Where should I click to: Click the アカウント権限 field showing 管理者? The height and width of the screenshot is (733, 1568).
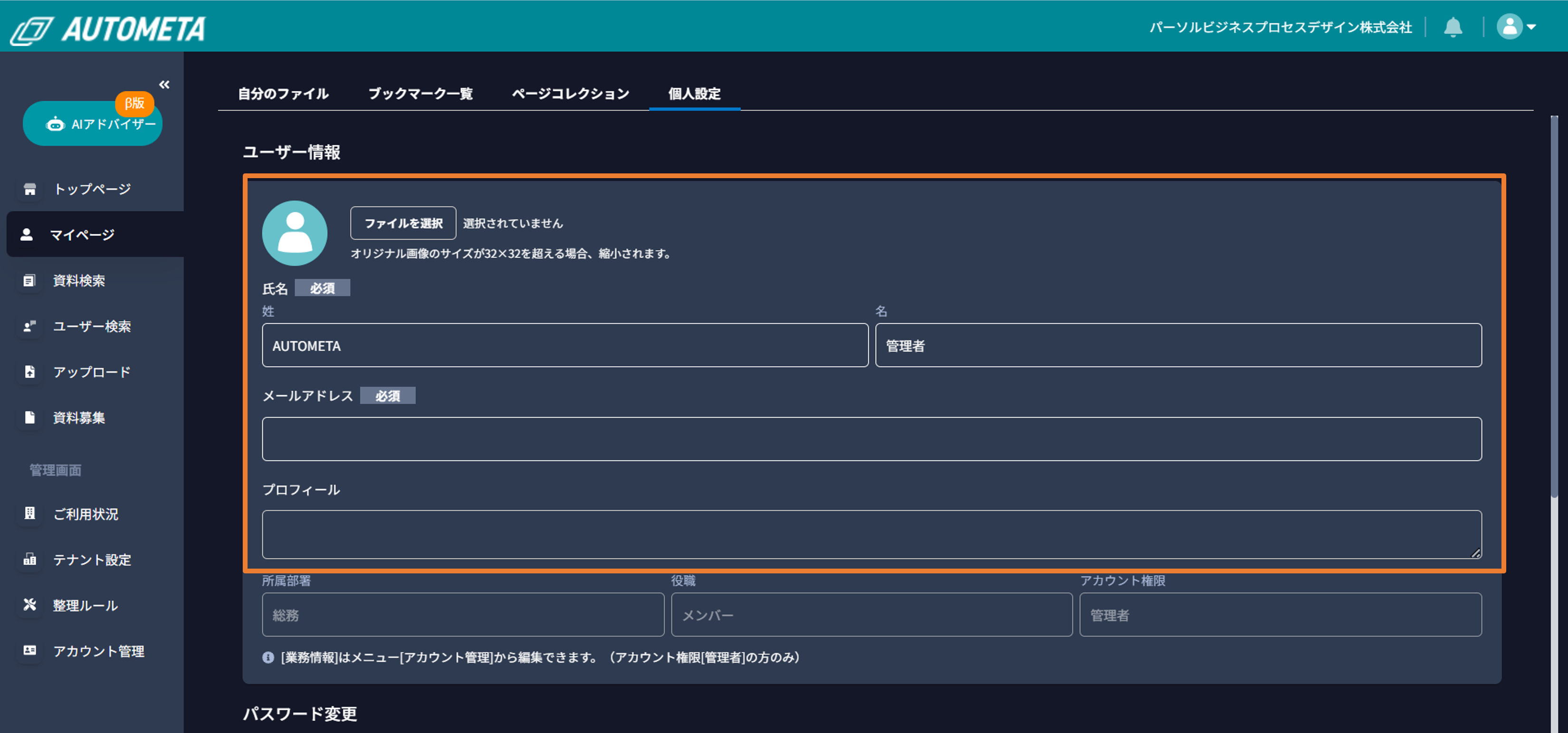(1281, 615)
